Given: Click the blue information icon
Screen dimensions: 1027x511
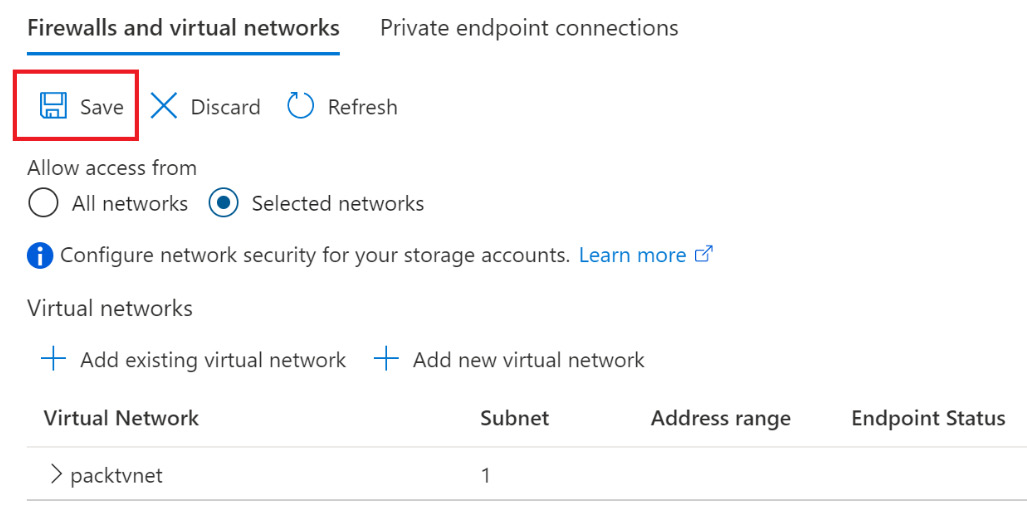Looking at the screenshot, I should (40, 256).
